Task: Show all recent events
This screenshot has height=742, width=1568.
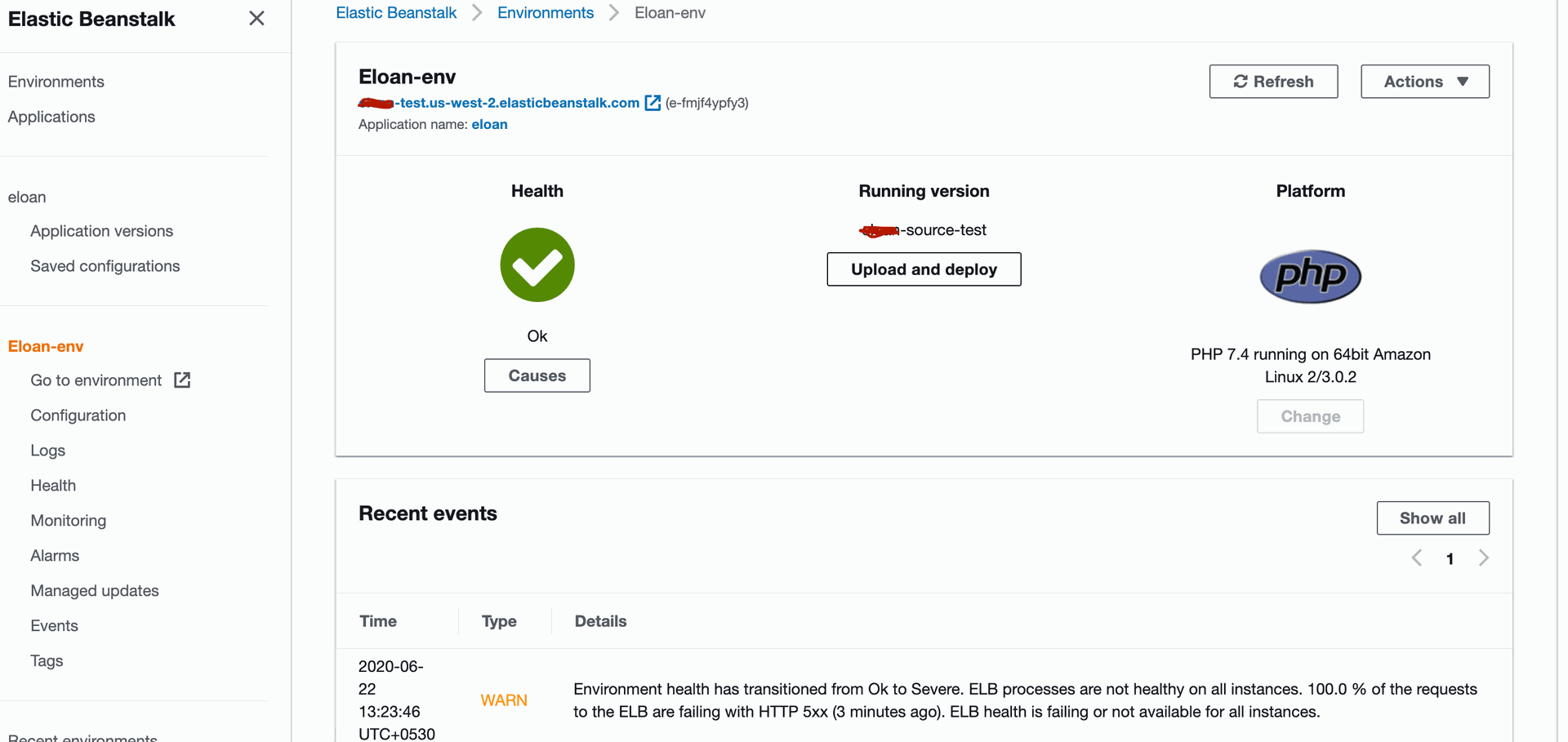Action: tap(1432, 518)
